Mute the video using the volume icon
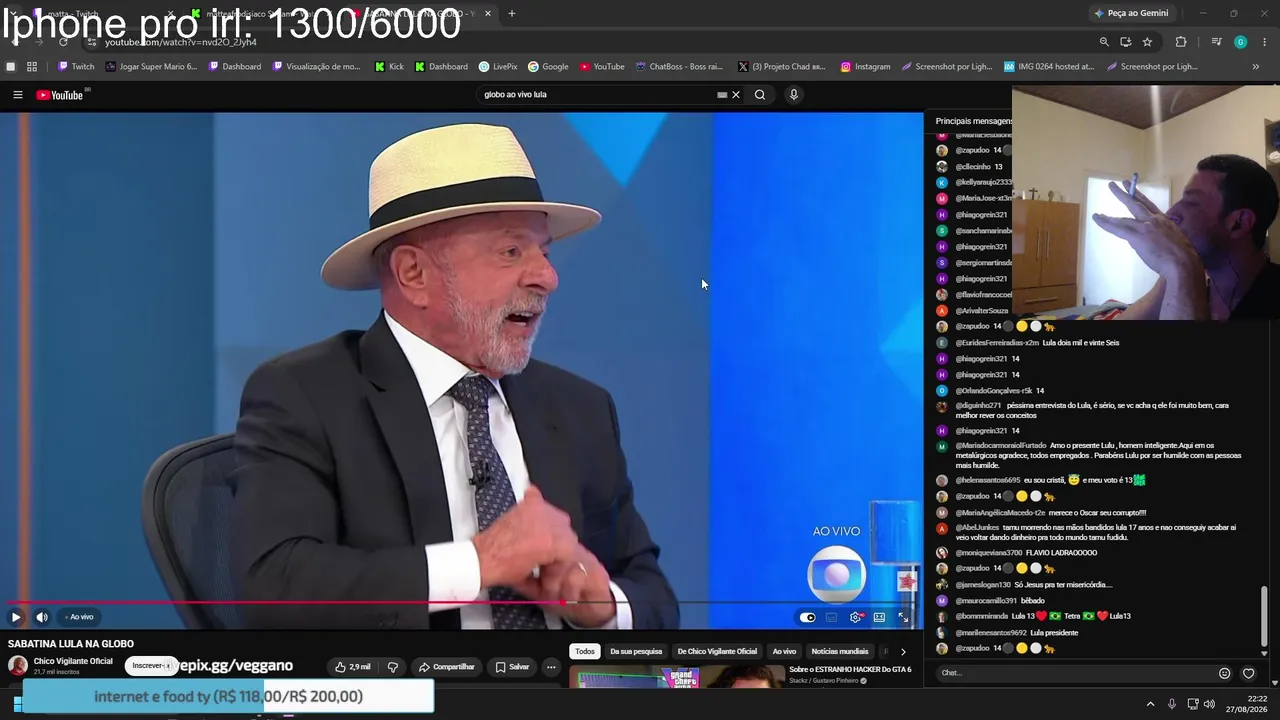 [x=42, y=617]
